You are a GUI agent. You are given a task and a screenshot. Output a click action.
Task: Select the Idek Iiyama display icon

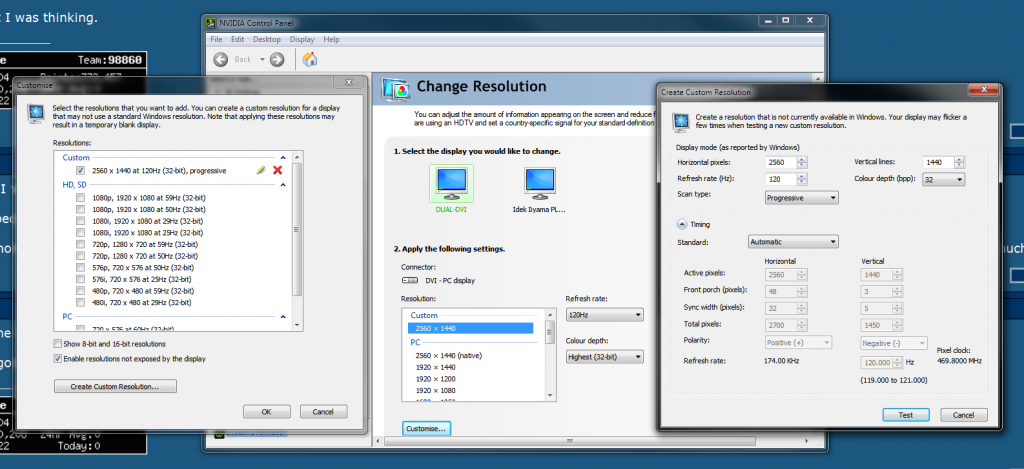542,182
